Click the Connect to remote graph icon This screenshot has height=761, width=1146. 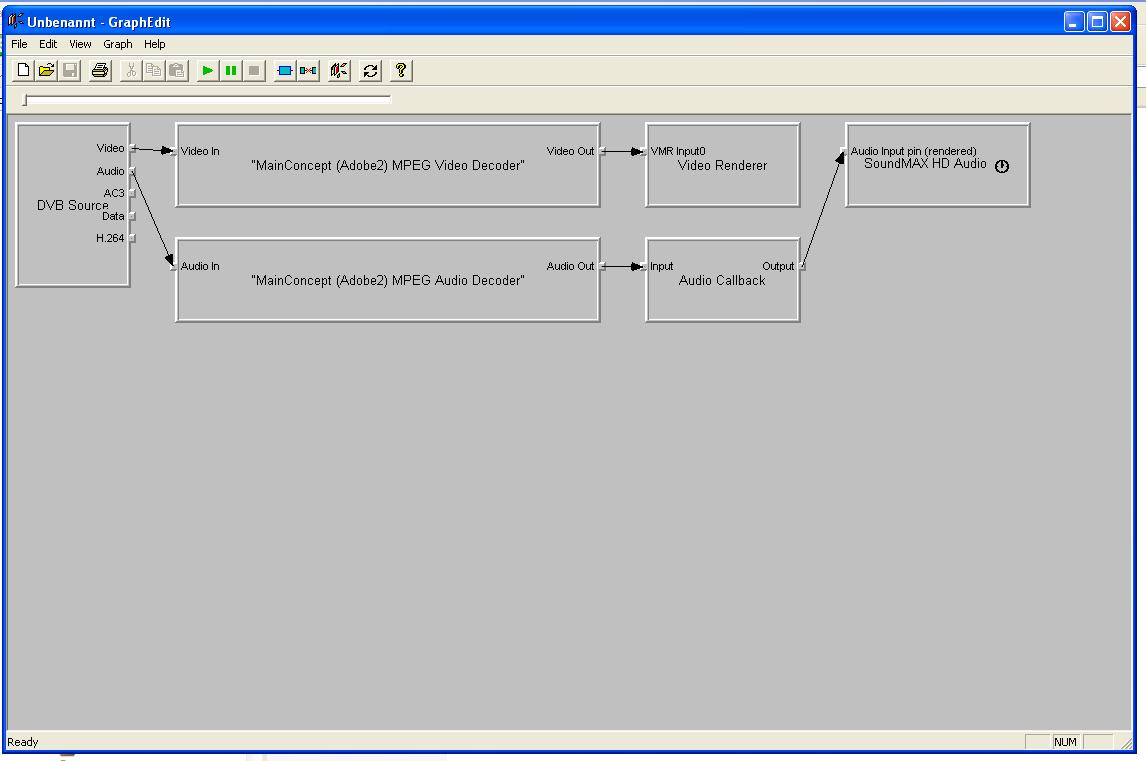coord(340,70)
